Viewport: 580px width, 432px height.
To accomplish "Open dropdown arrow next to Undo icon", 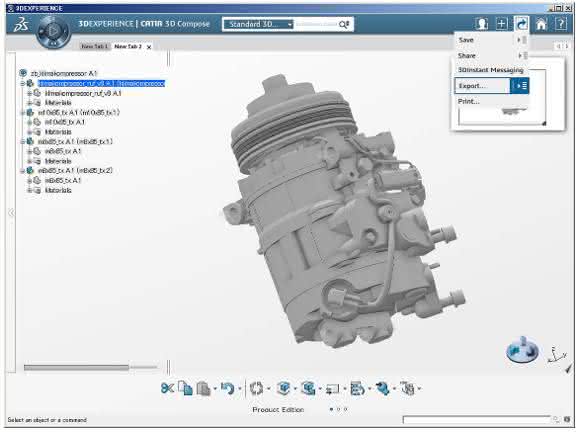I will point(240,388).
